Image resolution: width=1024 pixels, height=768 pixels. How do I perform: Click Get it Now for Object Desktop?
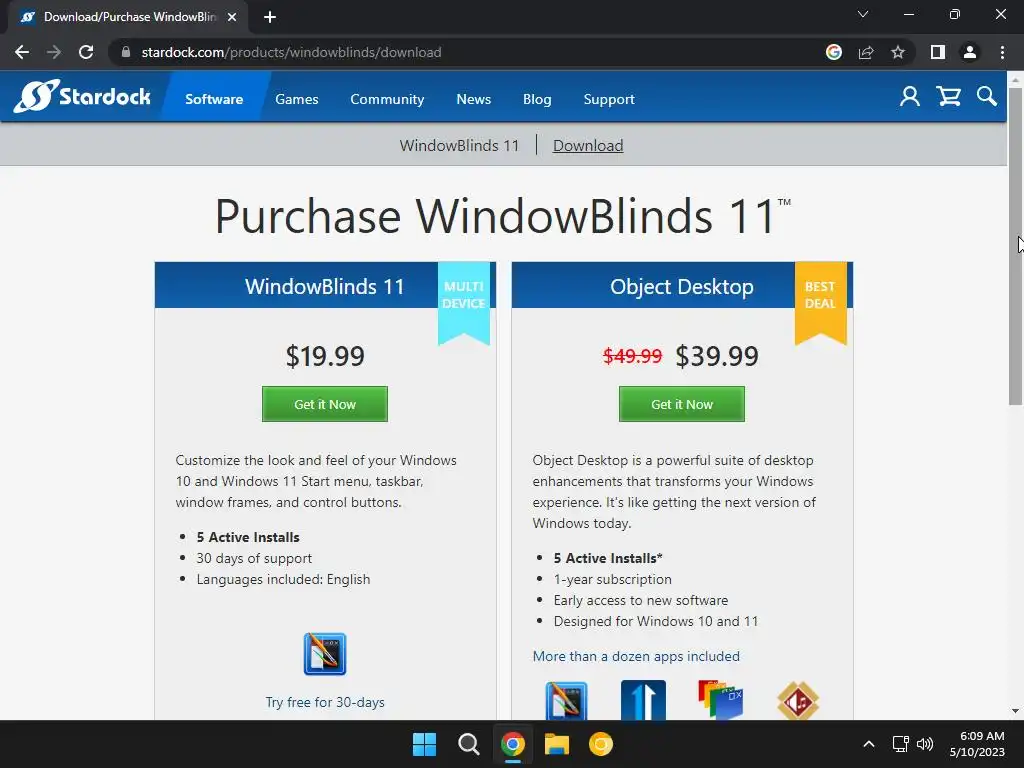(682, 404)
